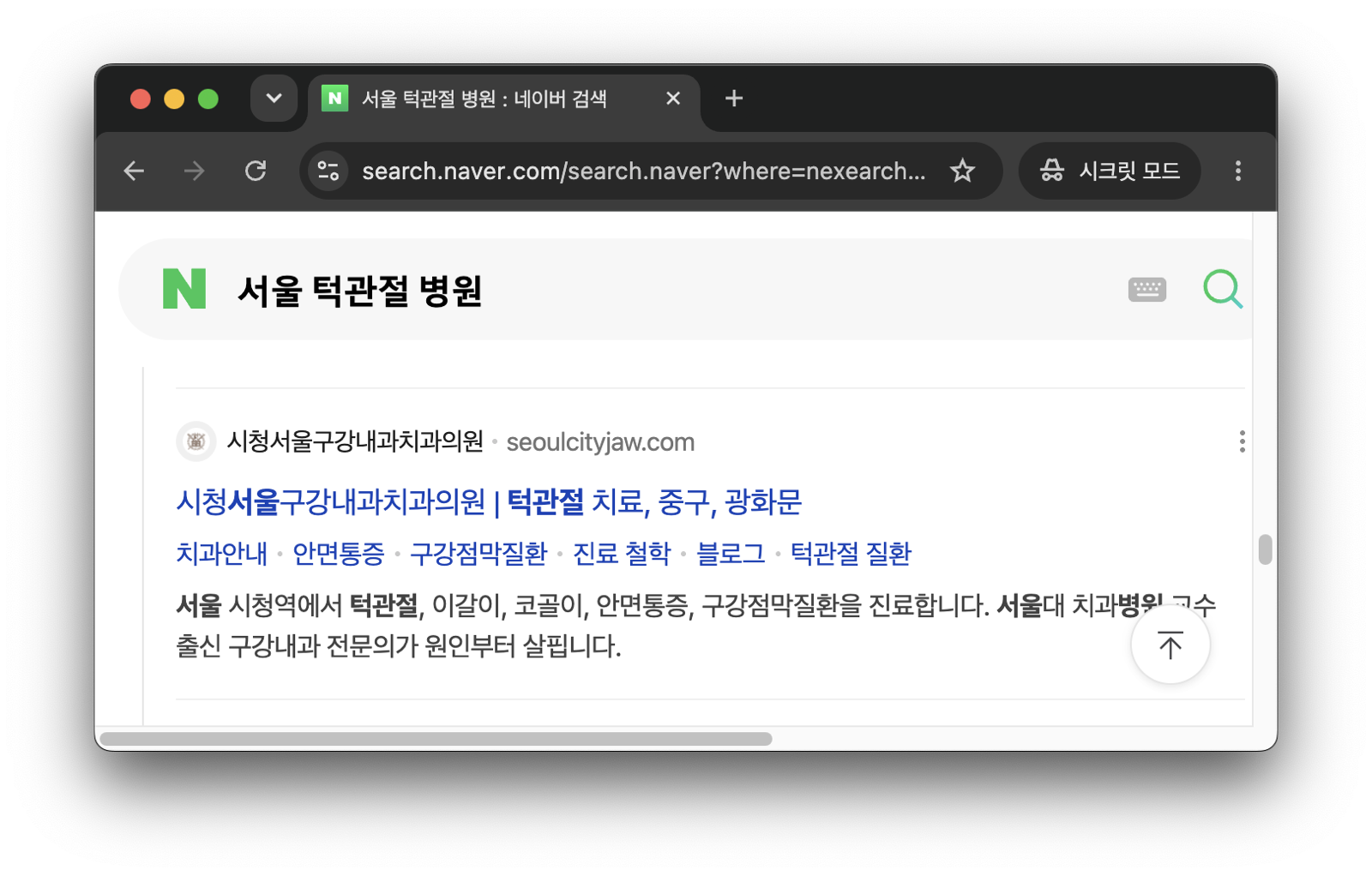Click the search.naver.com address bar URL

[643, 171]
